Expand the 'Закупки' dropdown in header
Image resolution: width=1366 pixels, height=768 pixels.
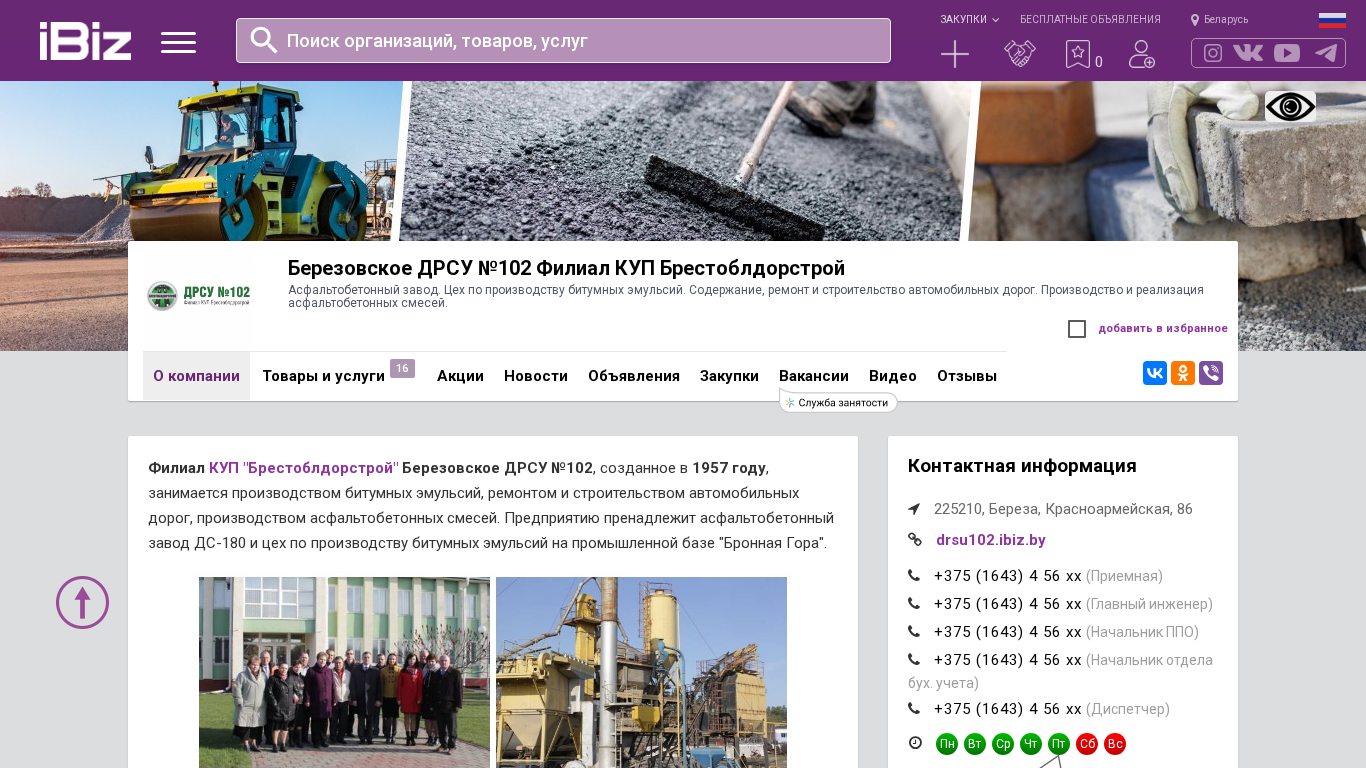click(969, 20)
